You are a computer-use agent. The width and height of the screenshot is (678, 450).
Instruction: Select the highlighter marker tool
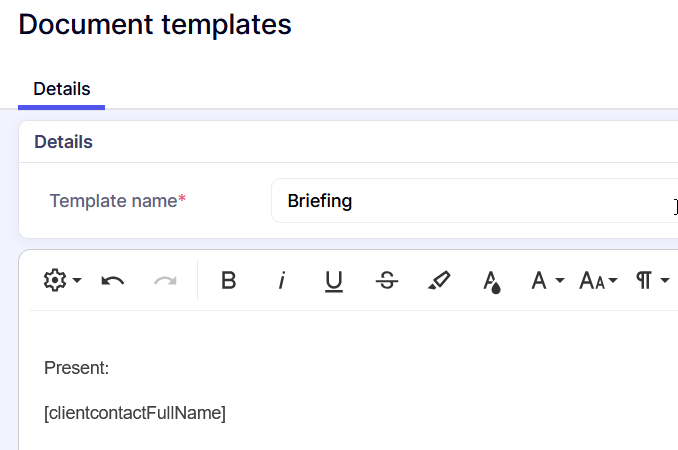coord(439,281)
